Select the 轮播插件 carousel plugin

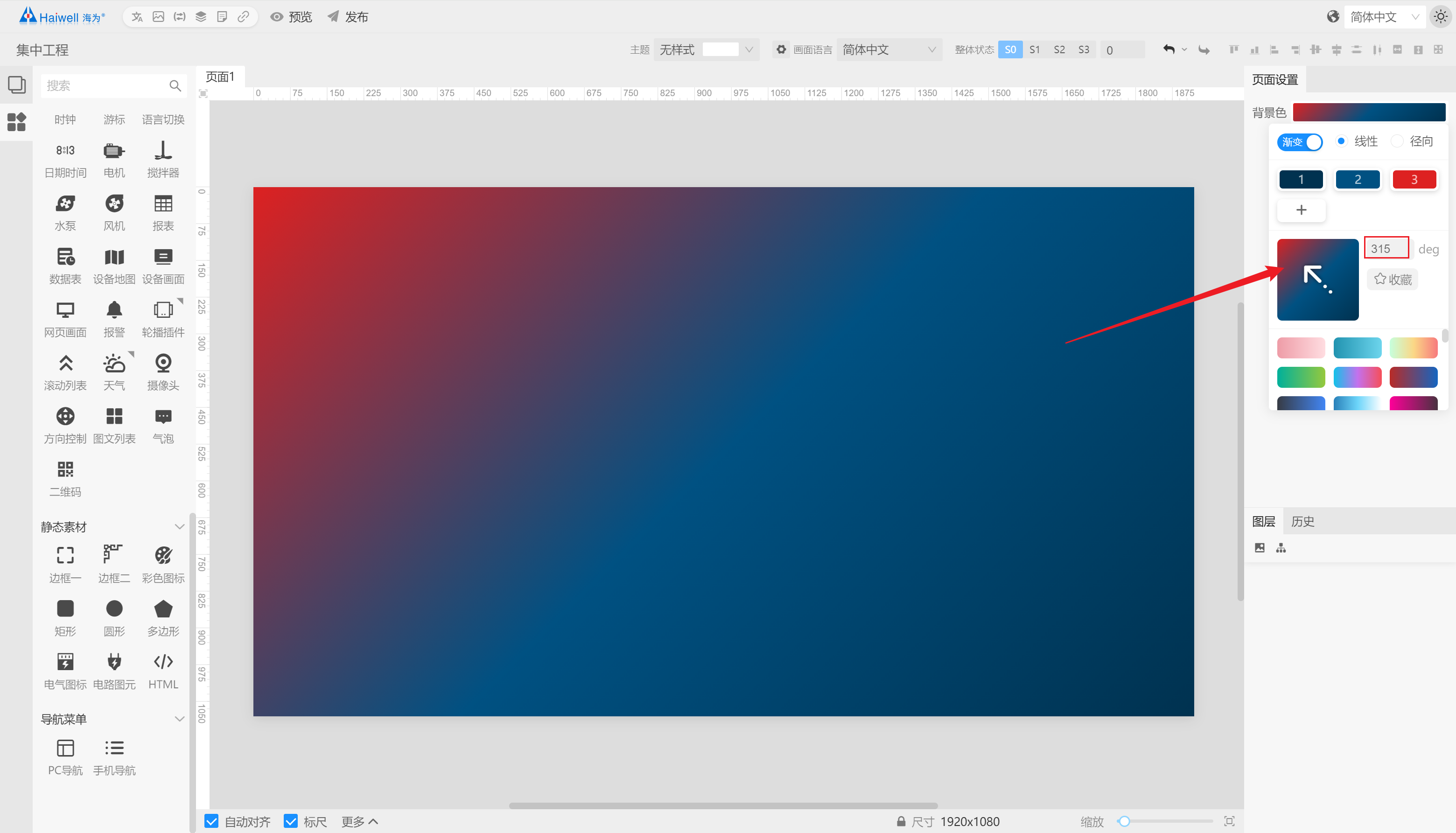pos(163,320)
